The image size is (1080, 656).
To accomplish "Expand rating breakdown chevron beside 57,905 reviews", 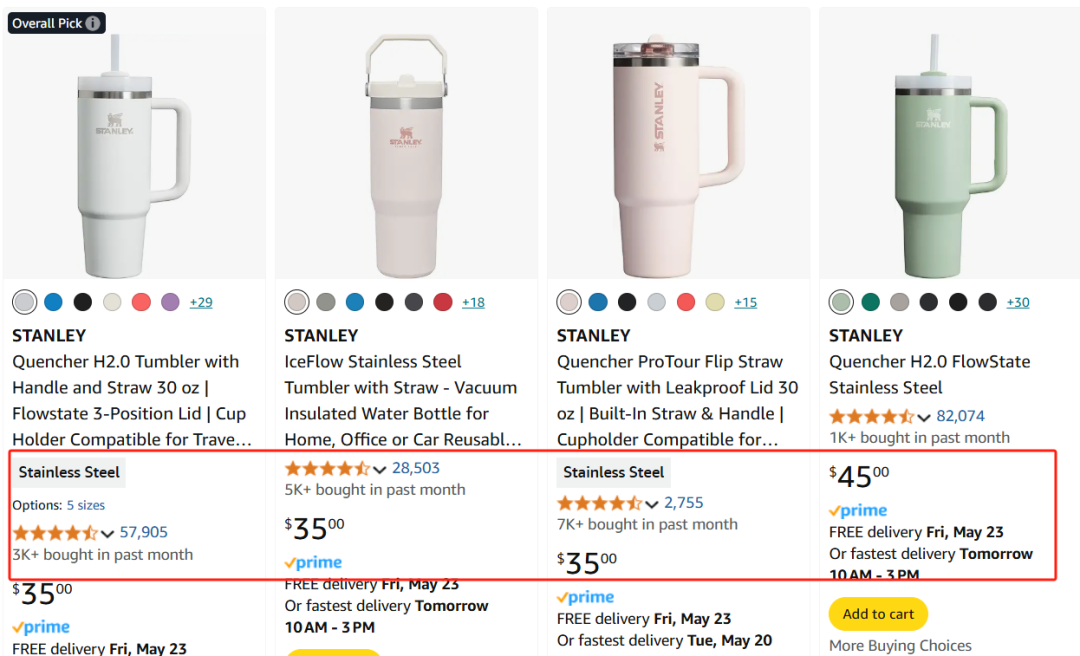I will (x=108, y=533).
